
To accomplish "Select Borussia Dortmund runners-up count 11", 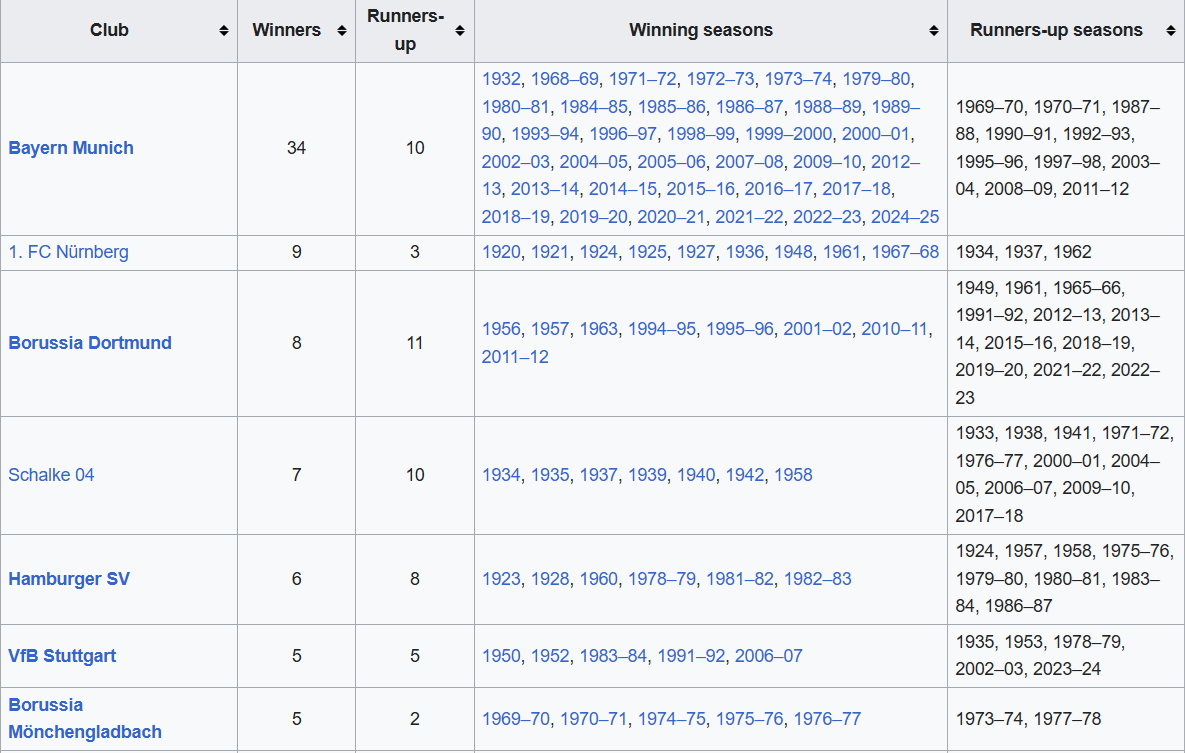I will tap(415, 342).
